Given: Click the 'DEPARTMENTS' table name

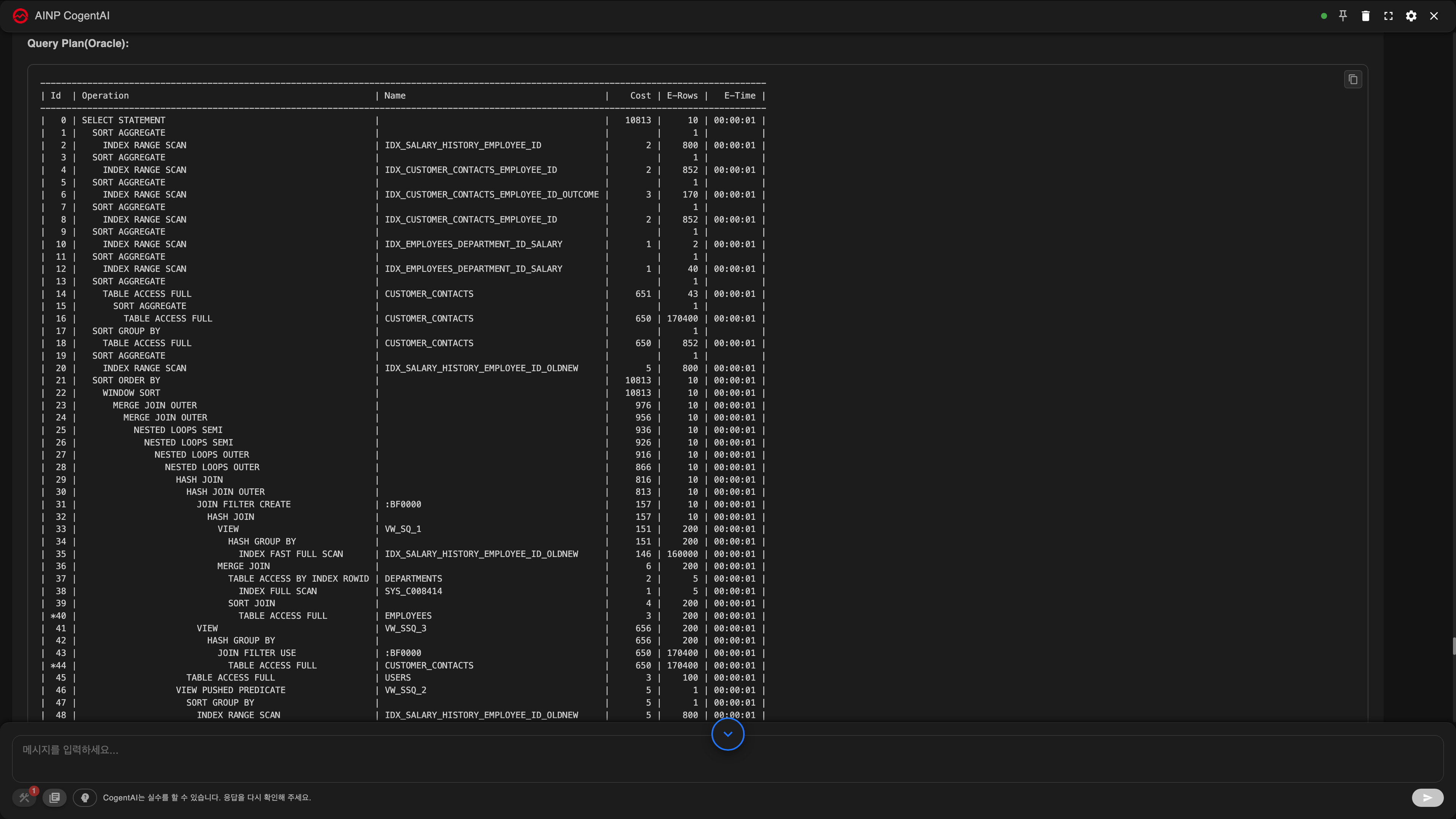Looking at the screenshot, I should (413, 579).
